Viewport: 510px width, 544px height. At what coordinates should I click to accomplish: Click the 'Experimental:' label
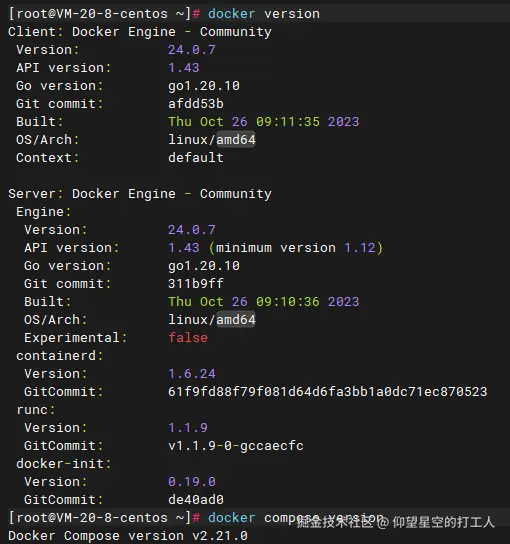pyautogui.click(x=76, y=338)
